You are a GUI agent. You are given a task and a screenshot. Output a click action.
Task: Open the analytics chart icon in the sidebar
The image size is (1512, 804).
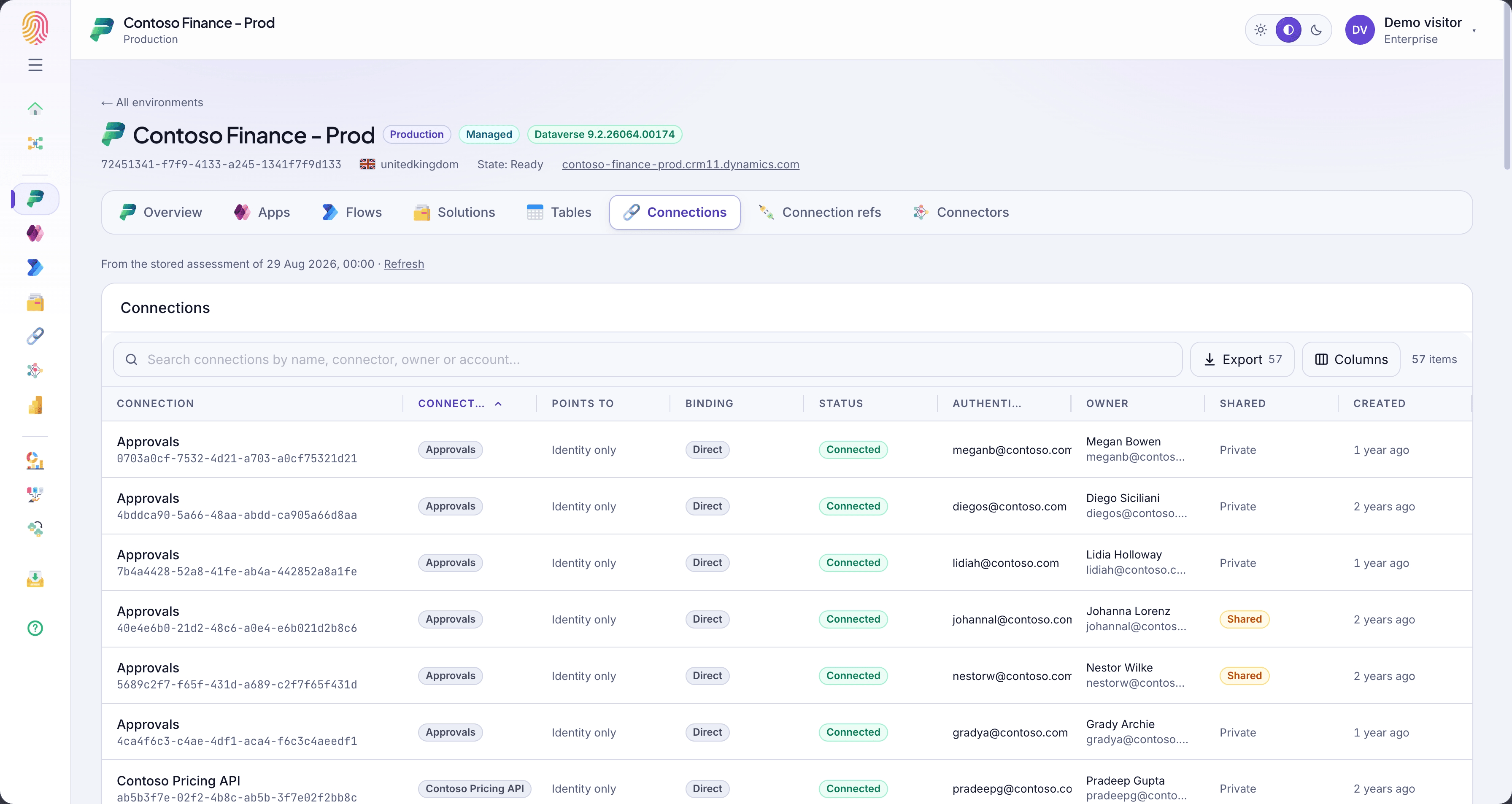tap(35, 461)
